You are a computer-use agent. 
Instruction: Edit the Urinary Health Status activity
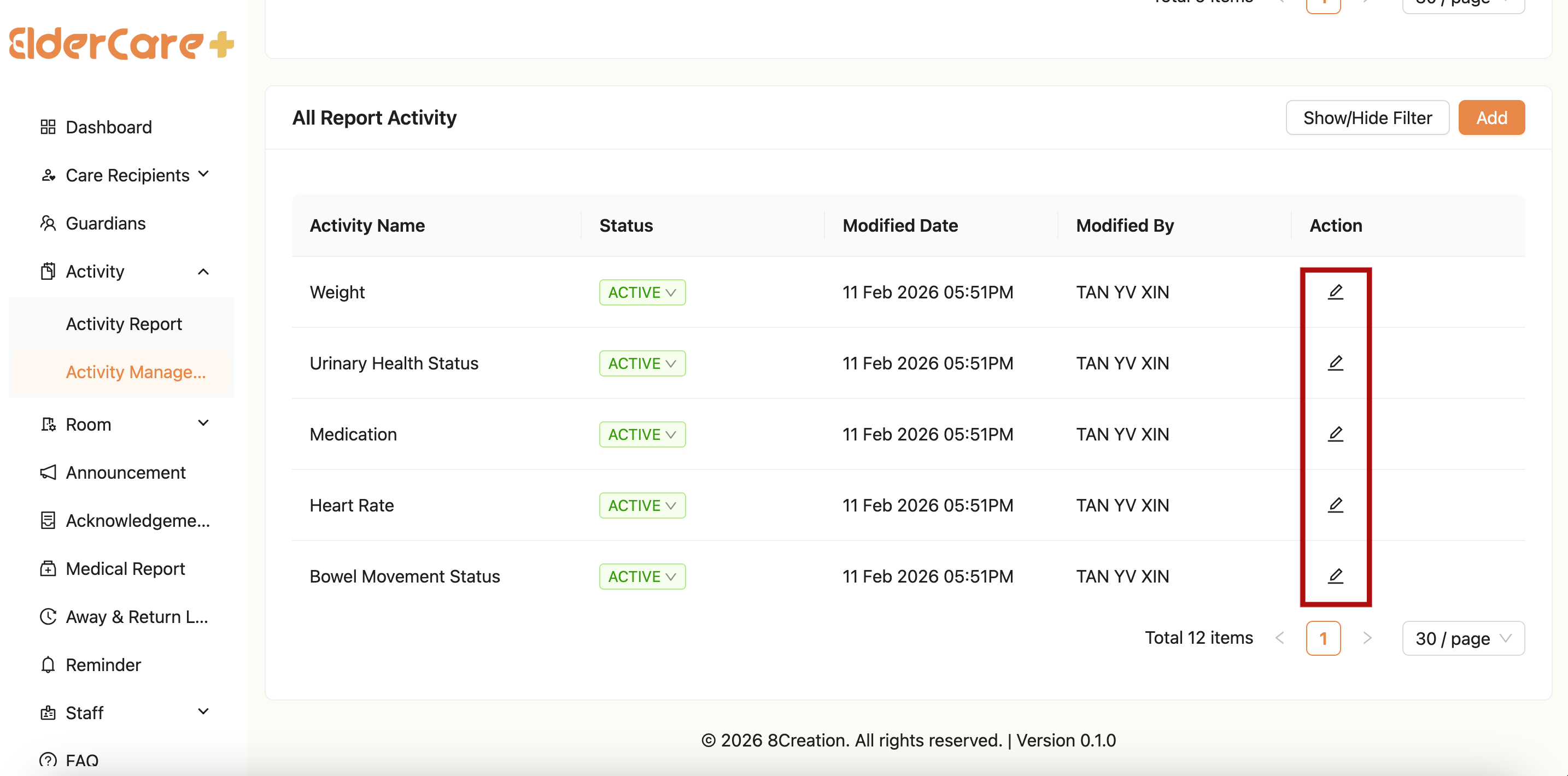pyautogui.click(x=1335, y=363)
